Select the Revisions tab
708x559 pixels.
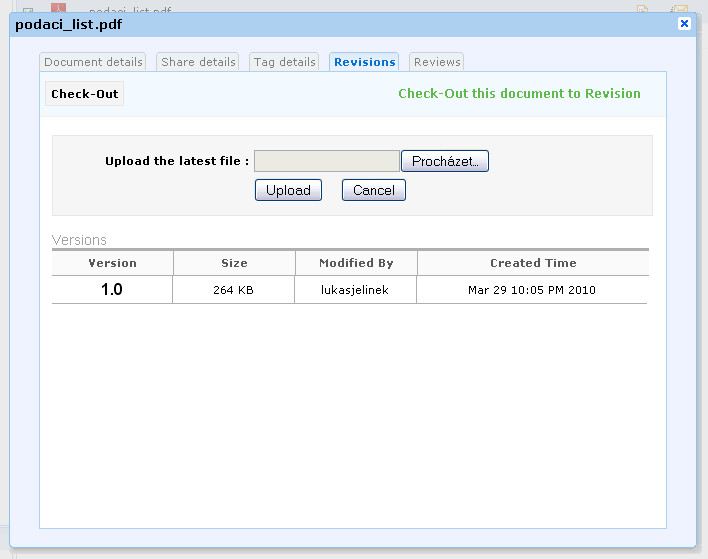click(364, 62)
